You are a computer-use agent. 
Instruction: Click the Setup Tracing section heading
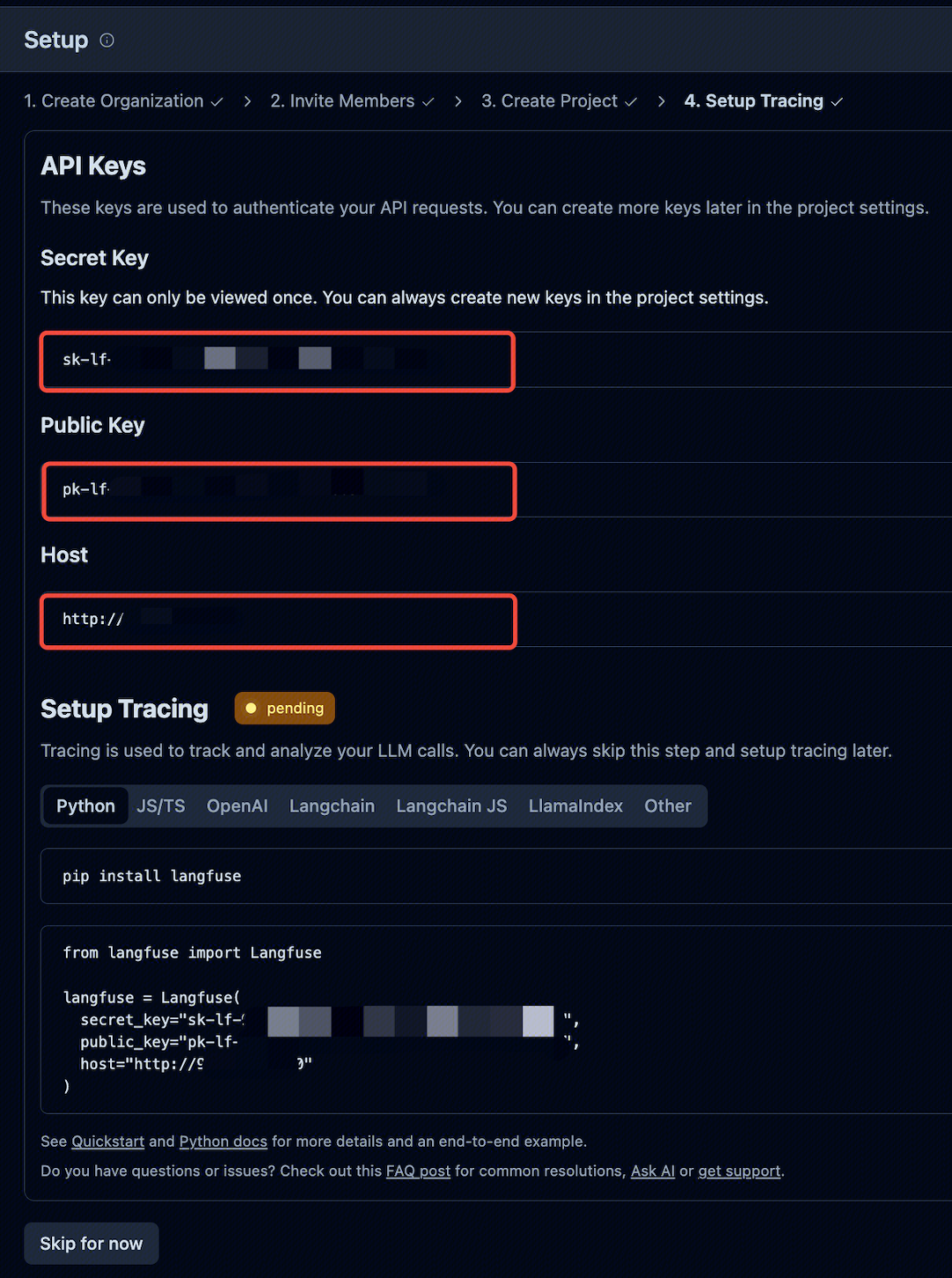tap(124, 709)
